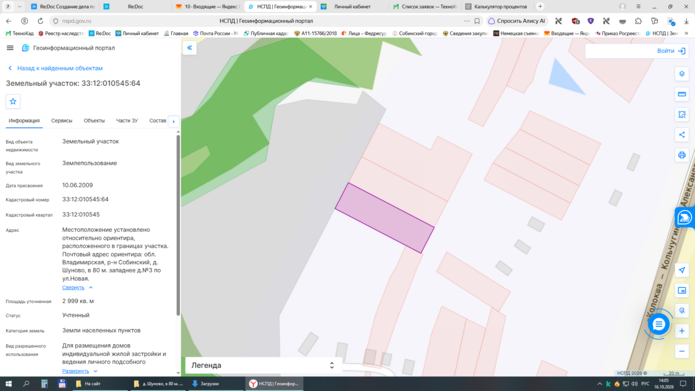Open the Загрузки taskbar window
695x391 pixels.
215,384
